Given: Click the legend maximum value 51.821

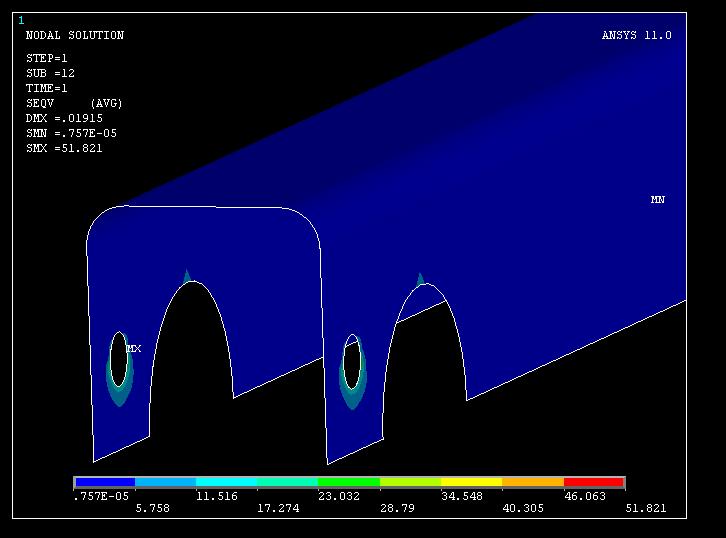Looking at the screenshot, I should 646,508.
